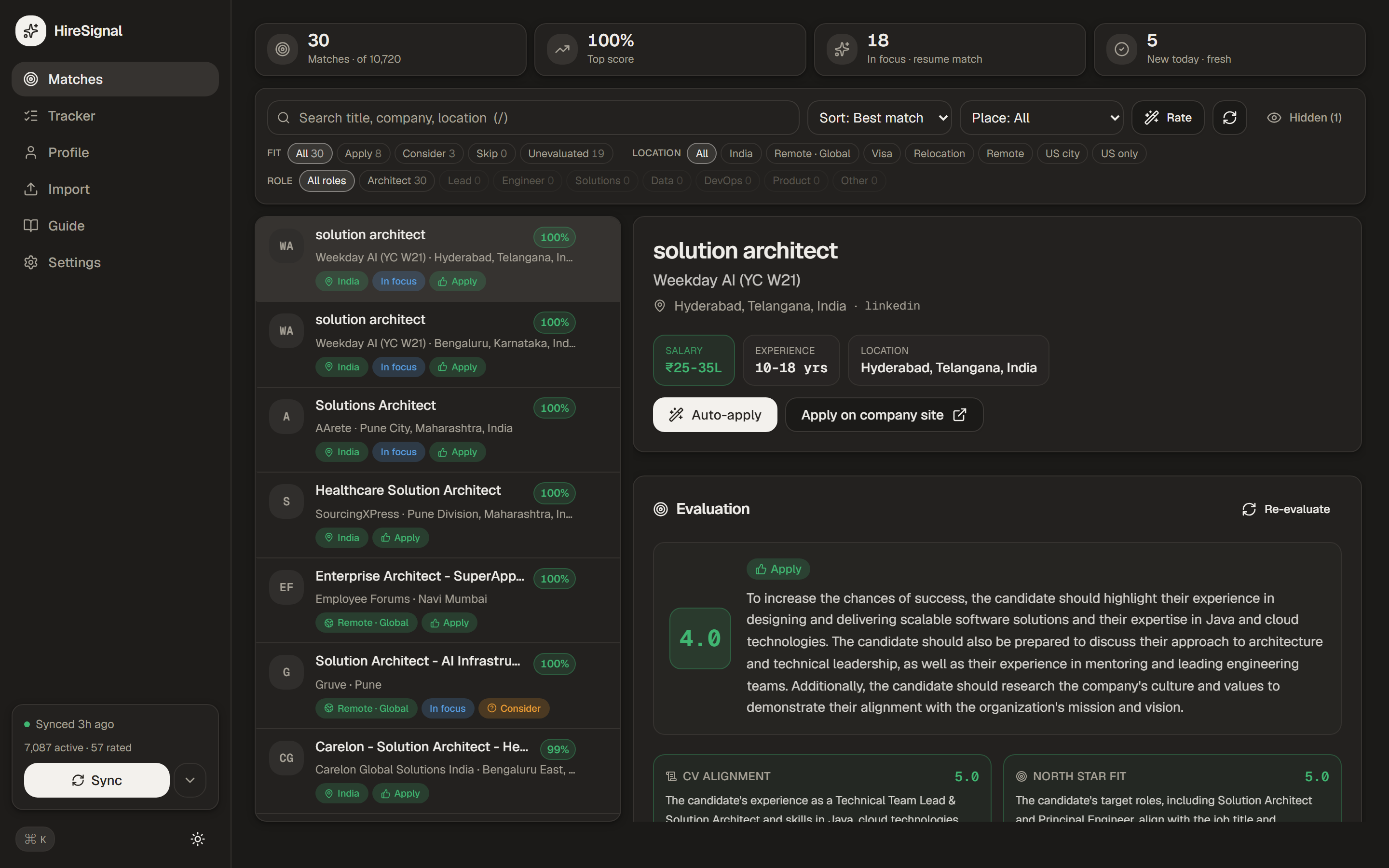Select the India location filter
Image resolution: width=1389 pixels, height=868 pixels.
740,153
